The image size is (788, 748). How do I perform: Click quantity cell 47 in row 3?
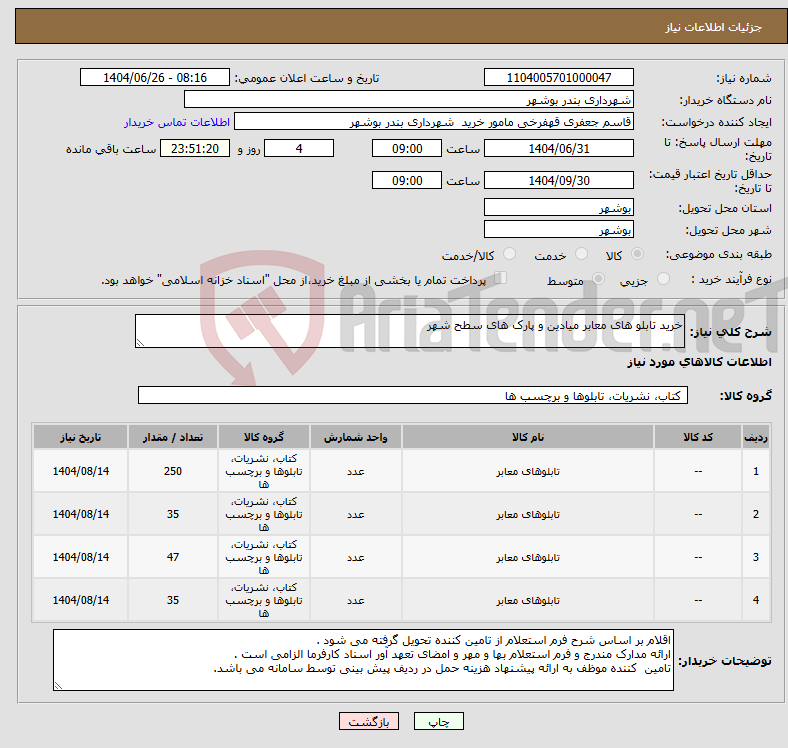point(173,557)
